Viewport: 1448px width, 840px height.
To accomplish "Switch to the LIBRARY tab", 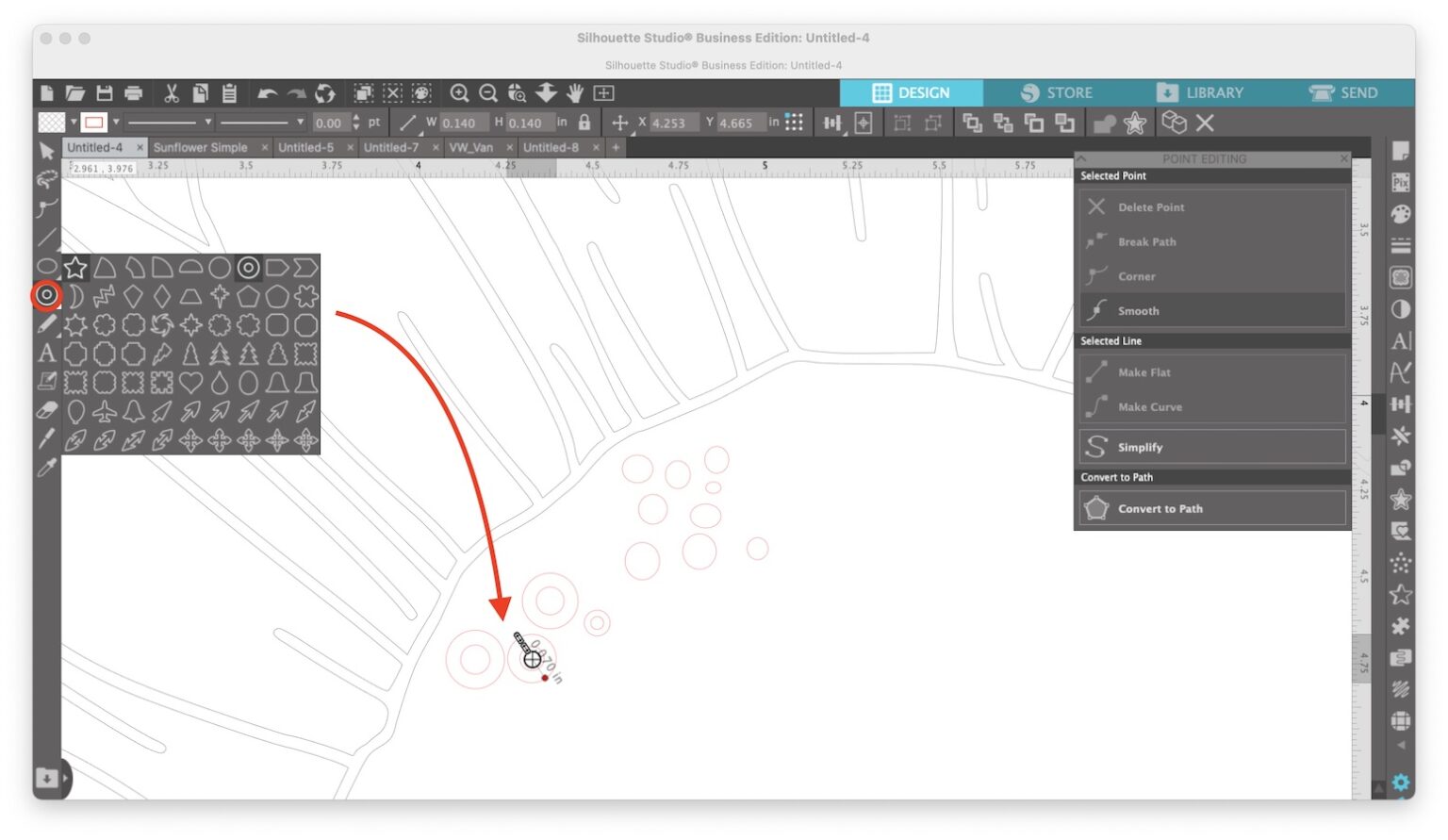I will [x=1202, y=92].
